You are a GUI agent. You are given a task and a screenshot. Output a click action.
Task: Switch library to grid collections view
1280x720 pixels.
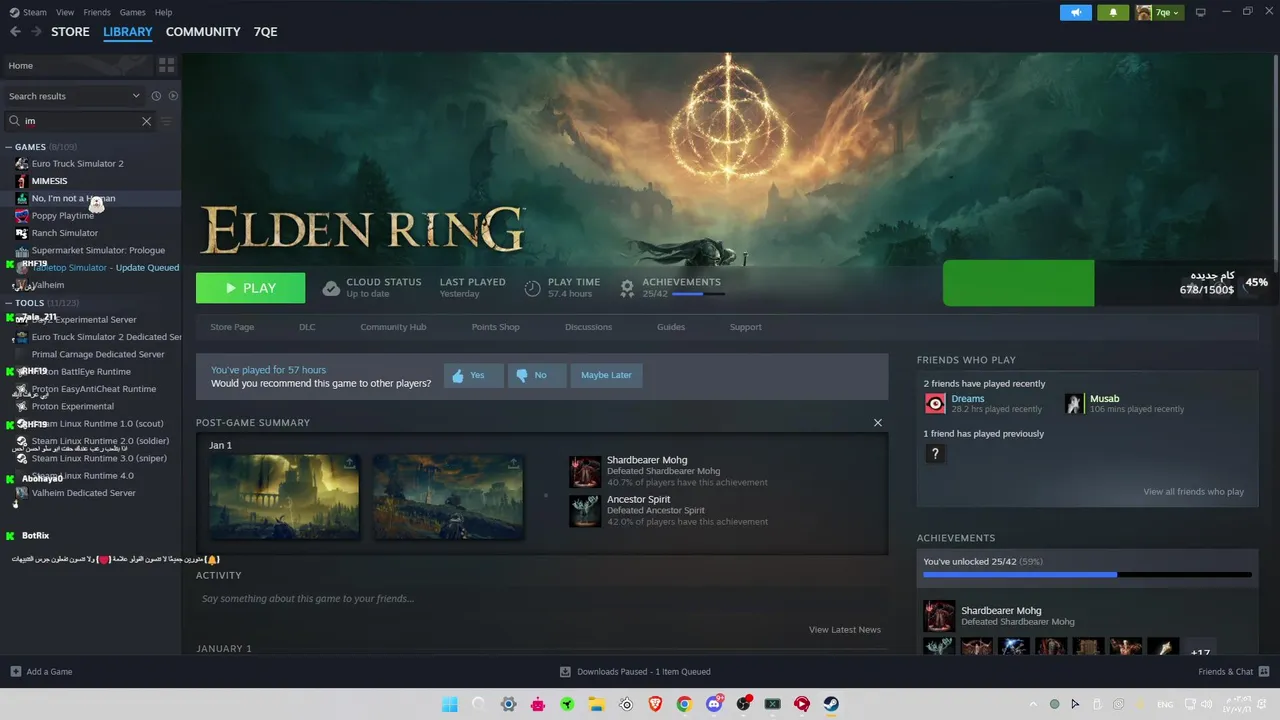coord(166,65)
